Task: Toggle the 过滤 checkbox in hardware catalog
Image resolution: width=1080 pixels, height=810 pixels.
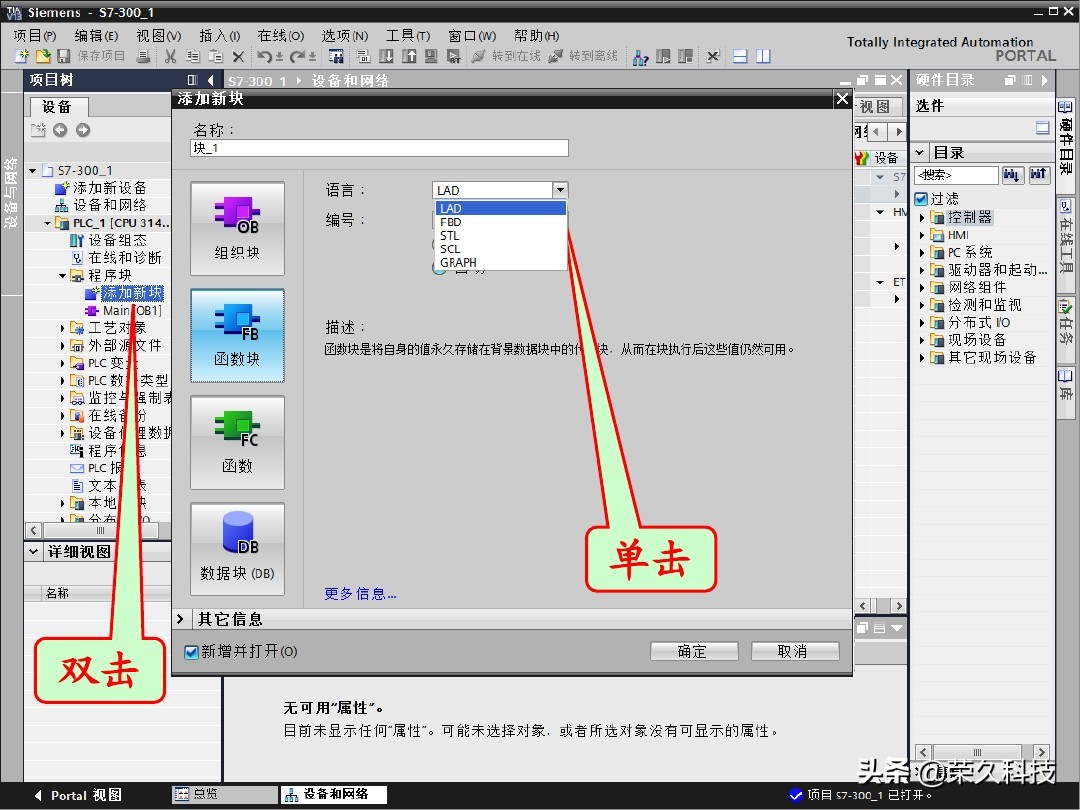Action: (x=920, y=198)
